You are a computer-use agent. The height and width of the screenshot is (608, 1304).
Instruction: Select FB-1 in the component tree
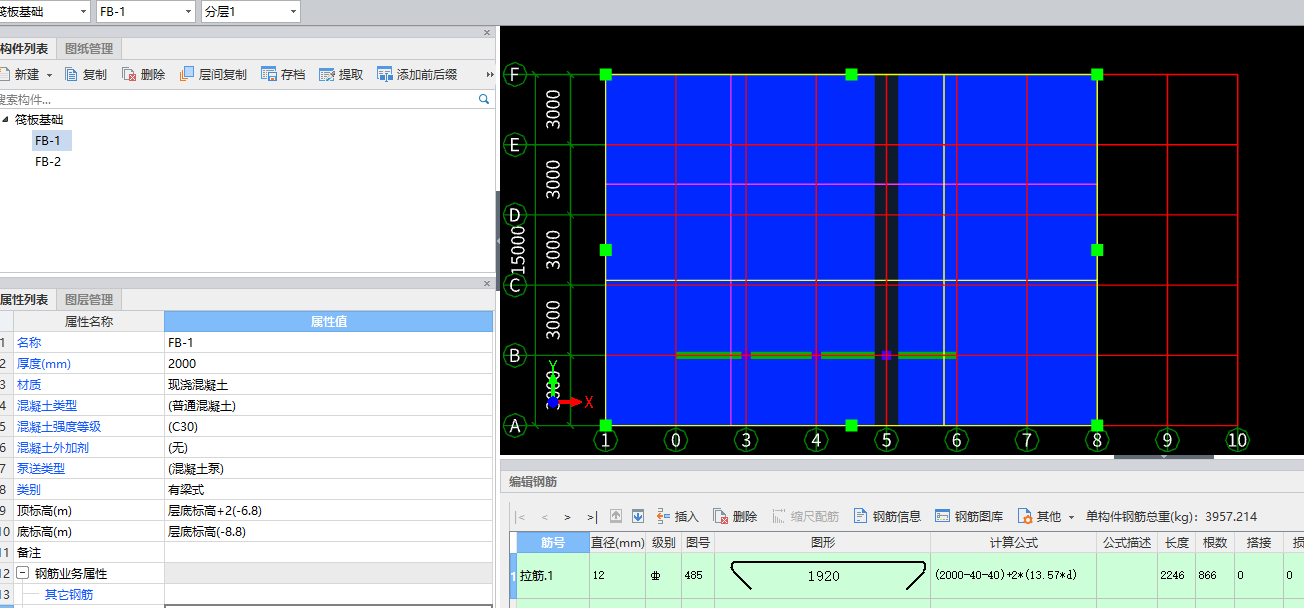48,140
